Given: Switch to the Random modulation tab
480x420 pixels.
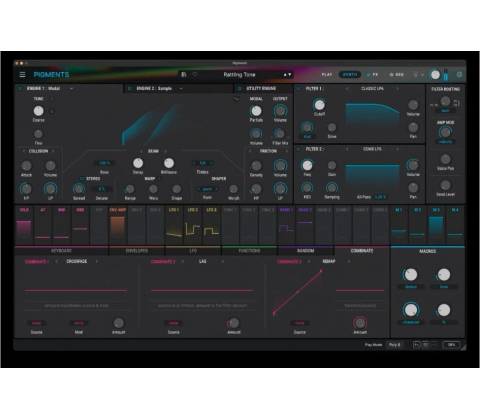Looking at the screenshot, I should coord(305,251).
